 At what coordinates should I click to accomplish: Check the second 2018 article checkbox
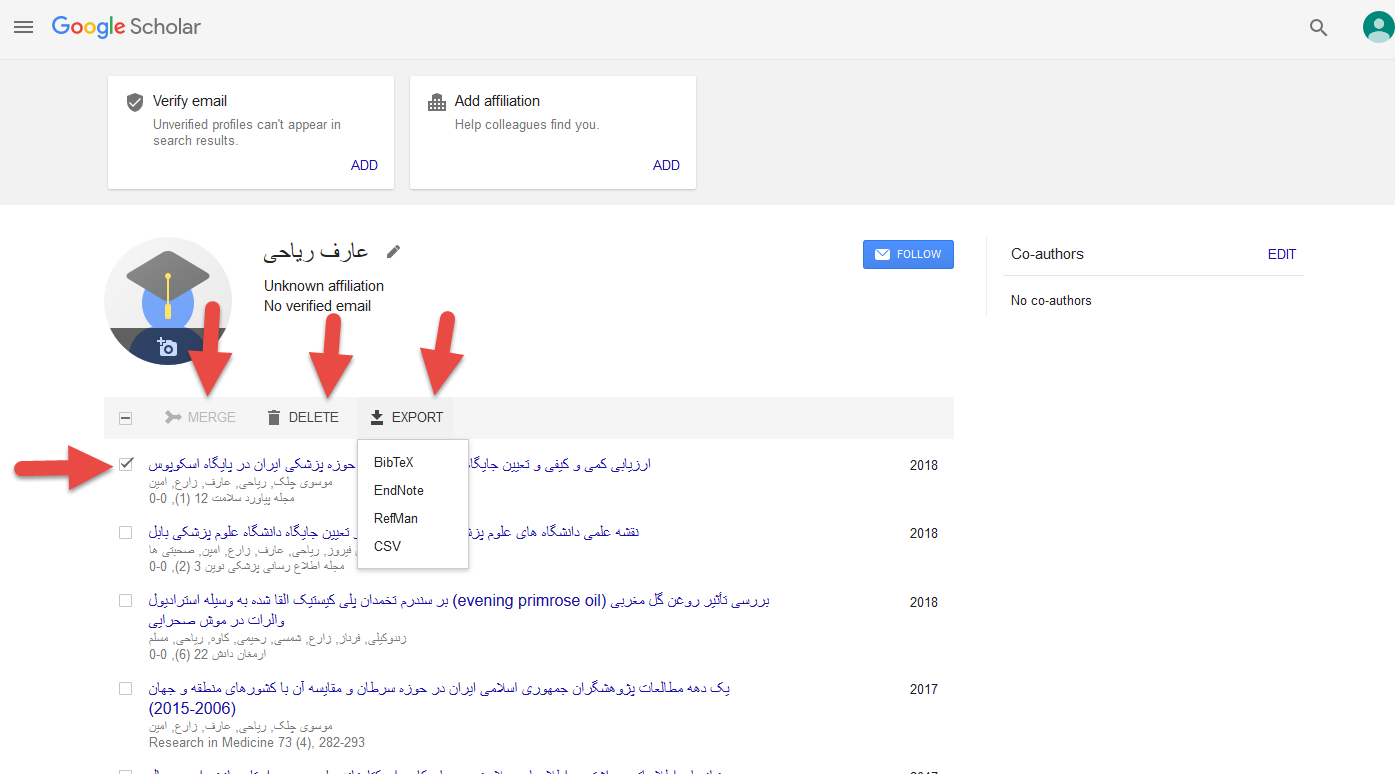(x=125, y=532)
